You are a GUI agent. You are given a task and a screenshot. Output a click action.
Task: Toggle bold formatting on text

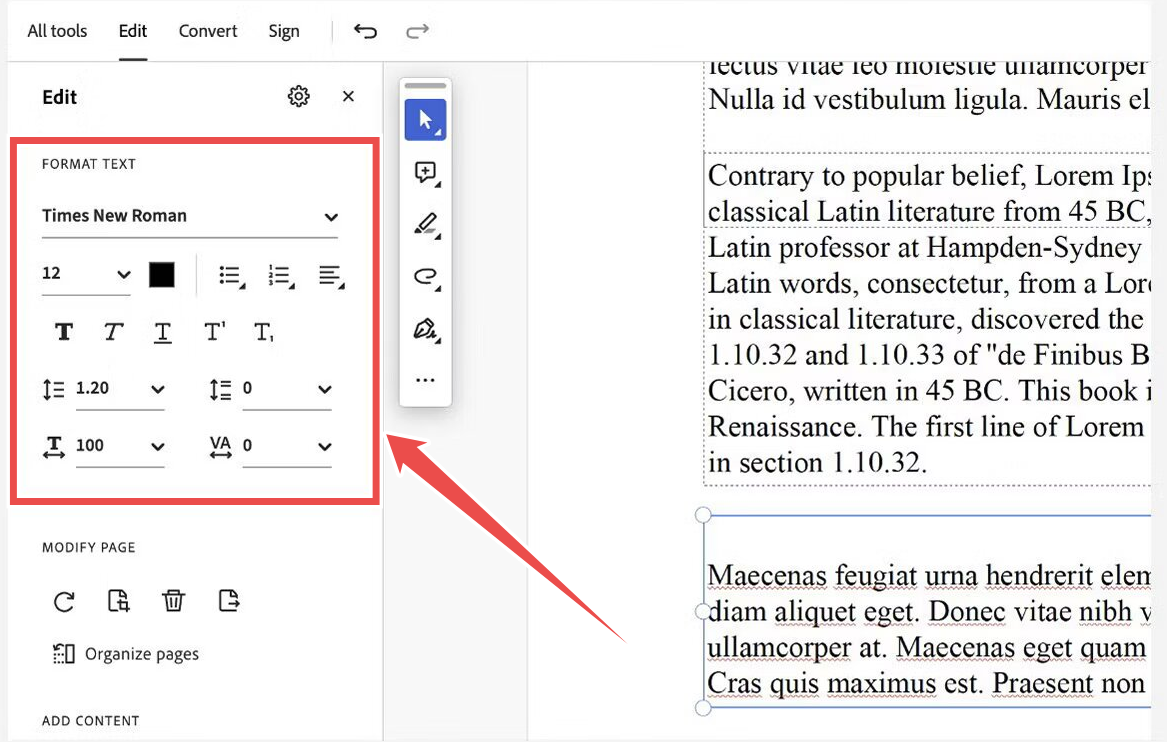click(x=63, y=331)
